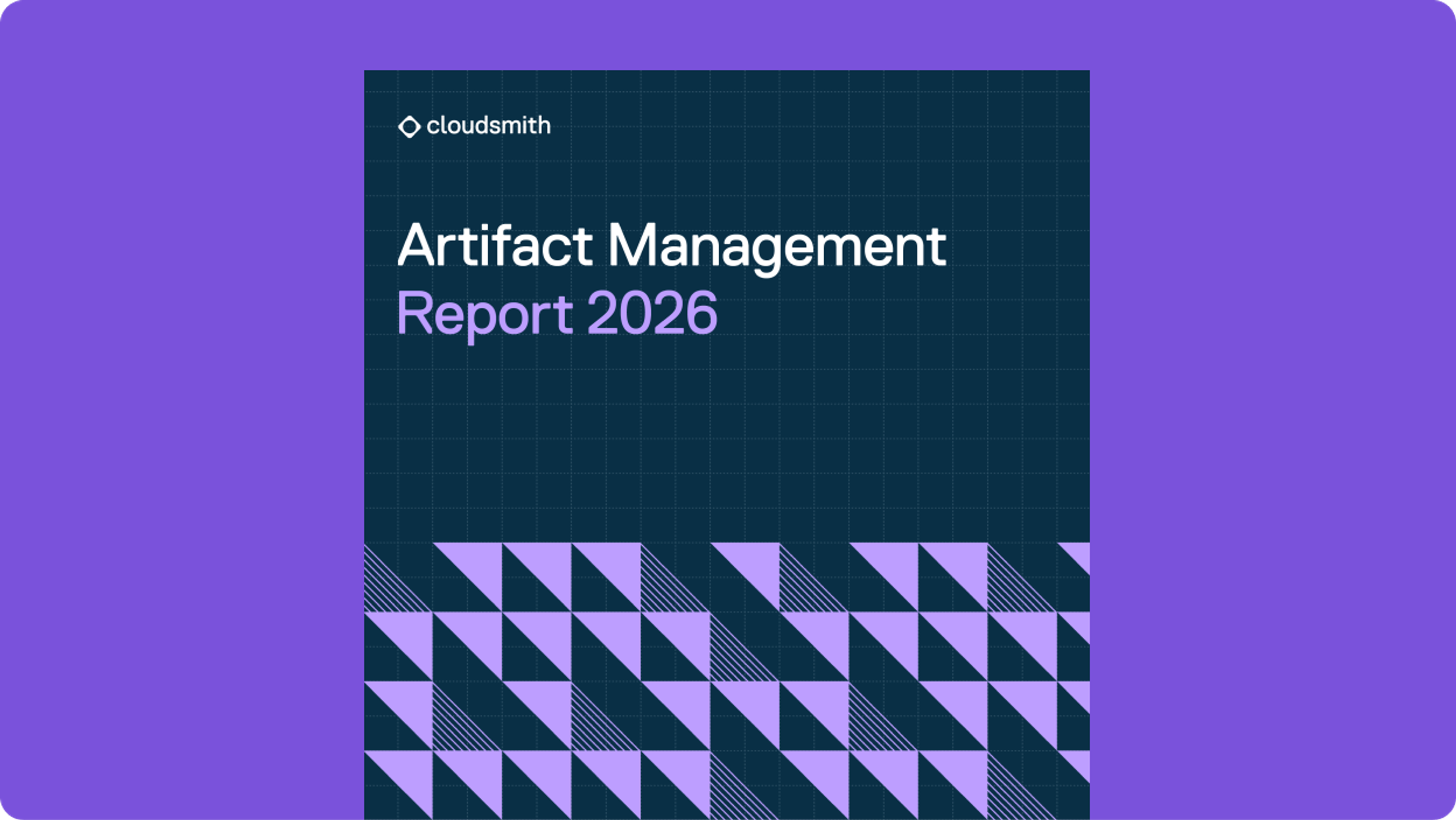Click the "cloudsmith" wordmark text
Screen dimensions: 1456x820
[x=488, y=125]
